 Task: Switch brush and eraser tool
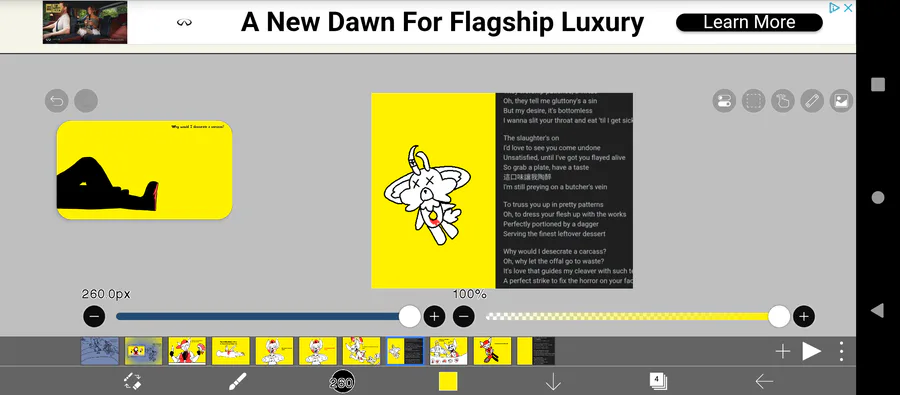pos(133,381)
